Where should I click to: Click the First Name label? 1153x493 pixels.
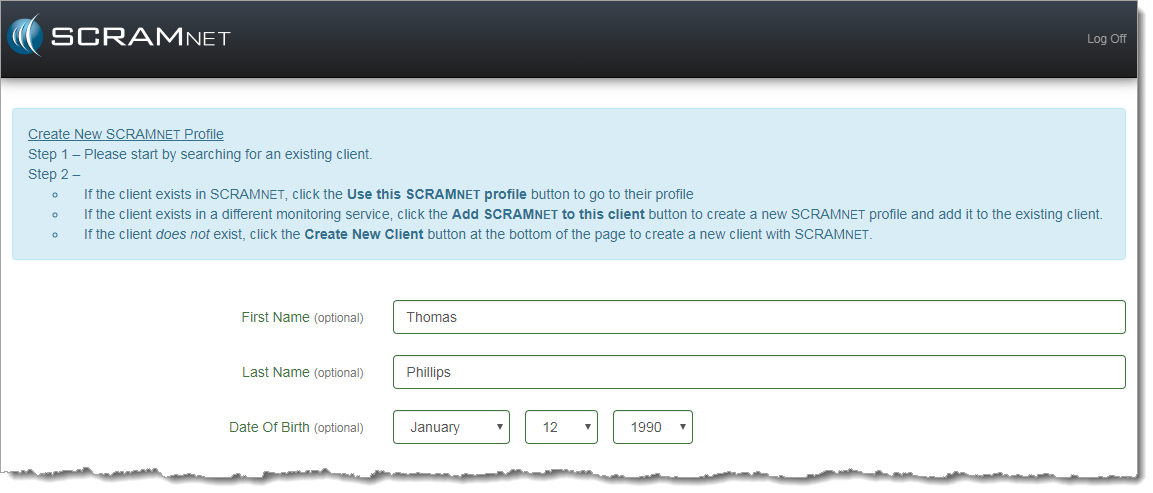pyautogui.click(x=275, y=317)
